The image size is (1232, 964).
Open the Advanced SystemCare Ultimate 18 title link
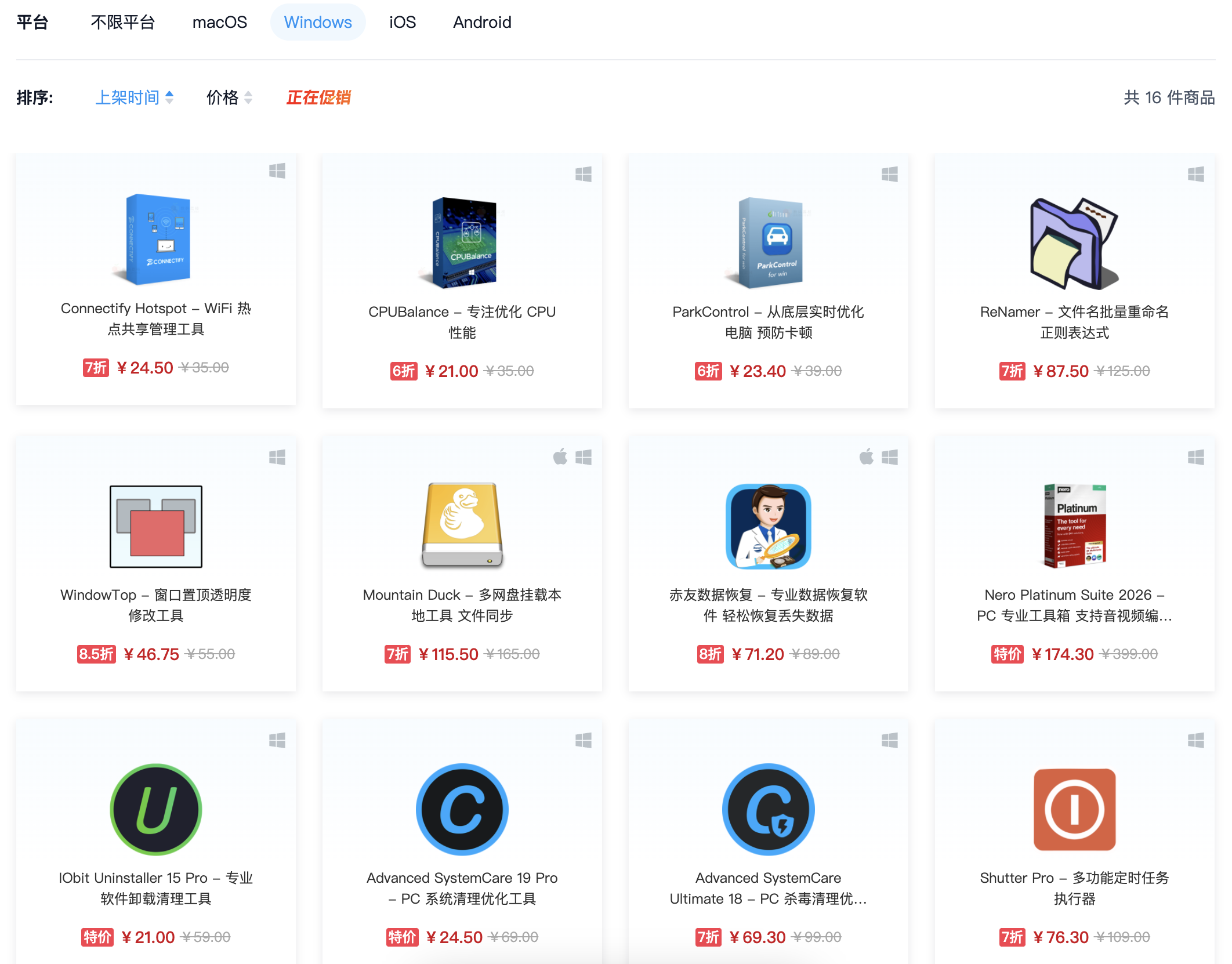coord(768,888)
